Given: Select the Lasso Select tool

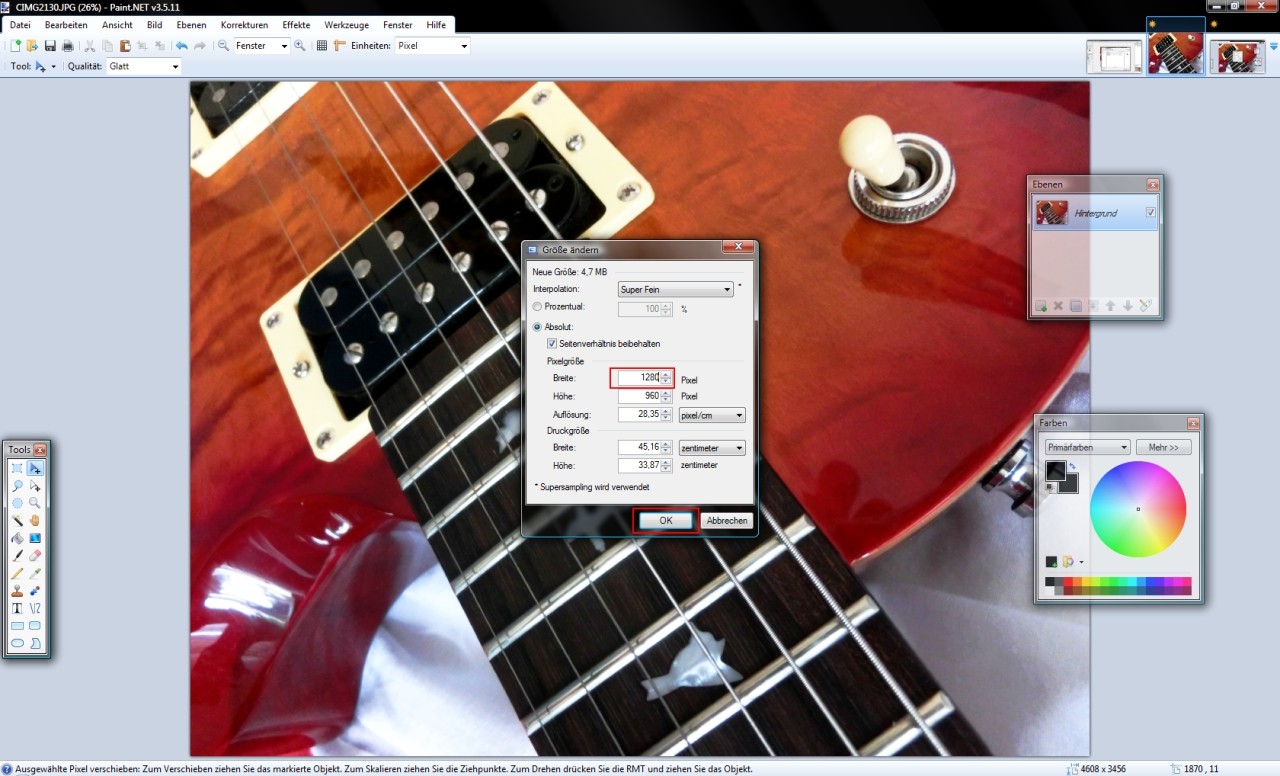Looking at the screenshot, I should click(17, 486).
